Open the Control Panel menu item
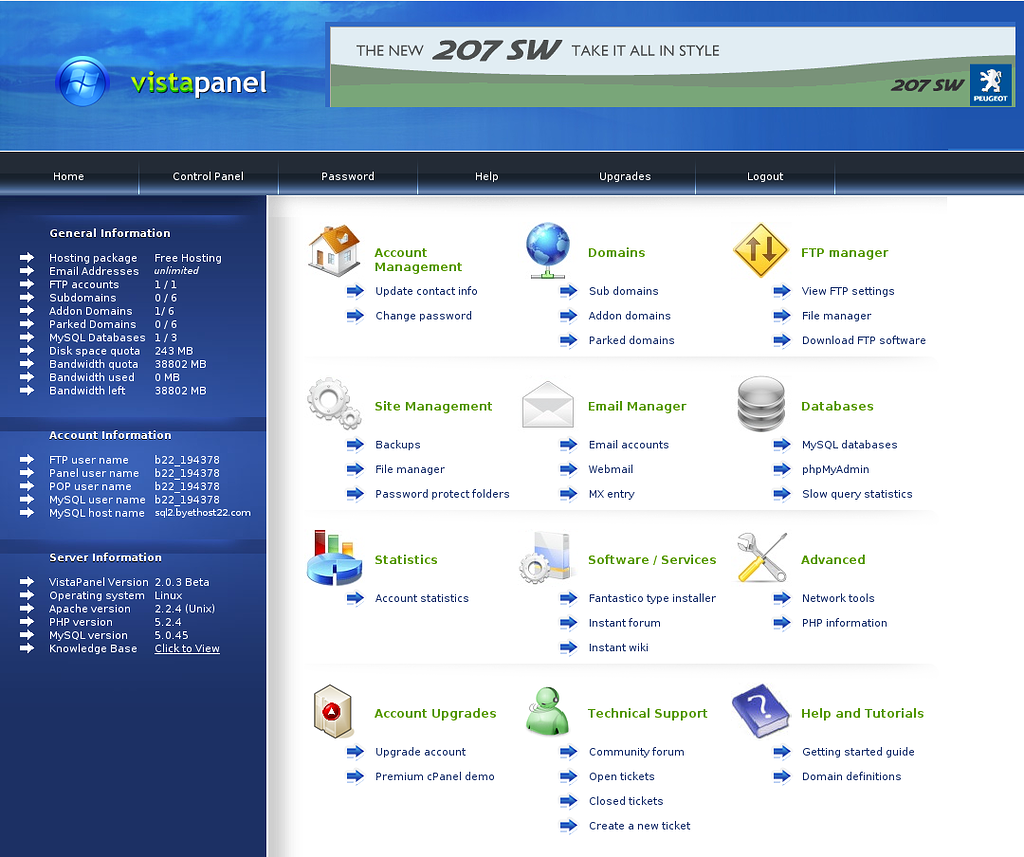 (208, 176)
